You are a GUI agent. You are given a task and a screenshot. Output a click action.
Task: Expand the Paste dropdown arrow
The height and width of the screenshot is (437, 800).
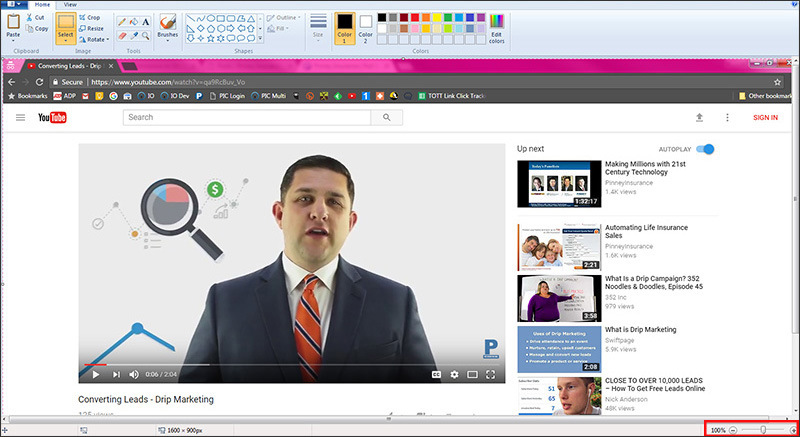[x=13, y=40]
